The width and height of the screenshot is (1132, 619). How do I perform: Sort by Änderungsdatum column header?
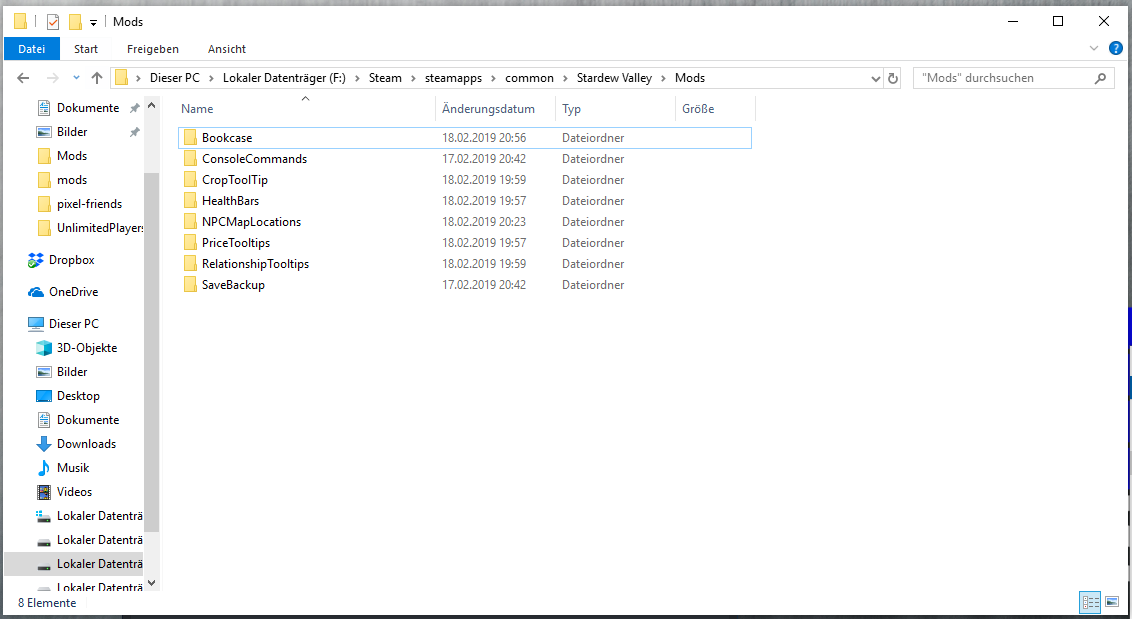(489, 109)
